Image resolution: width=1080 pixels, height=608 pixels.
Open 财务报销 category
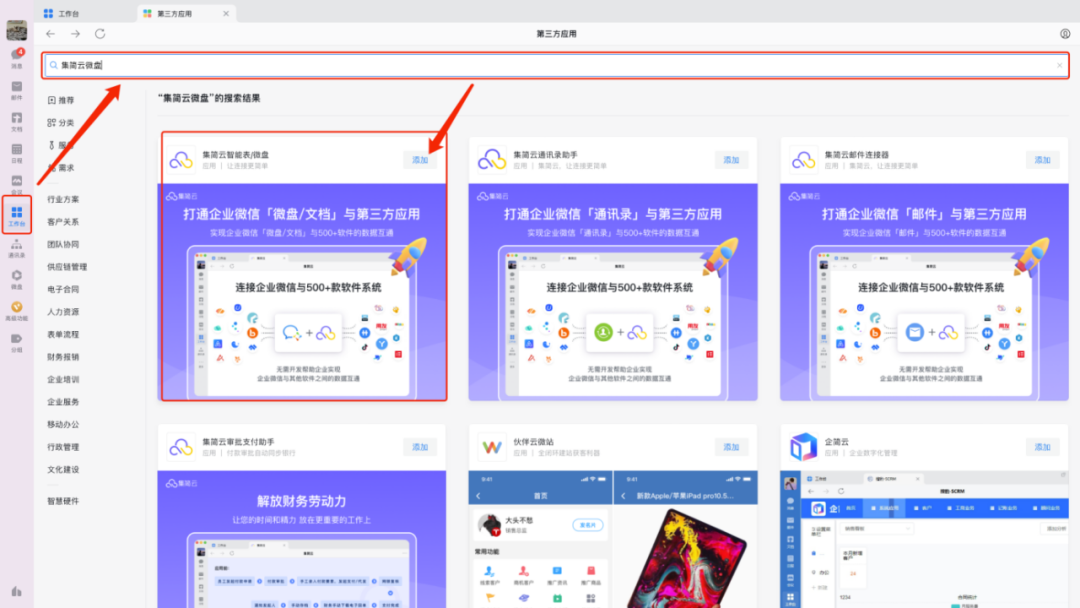[63, 357]
